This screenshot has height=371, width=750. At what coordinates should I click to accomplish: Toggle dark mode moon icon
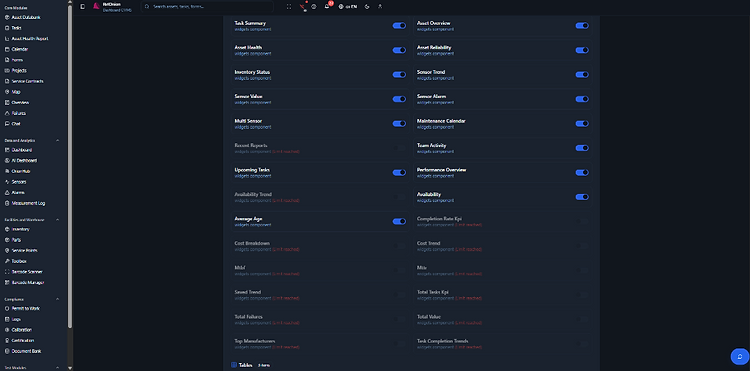tap(367, 7)
